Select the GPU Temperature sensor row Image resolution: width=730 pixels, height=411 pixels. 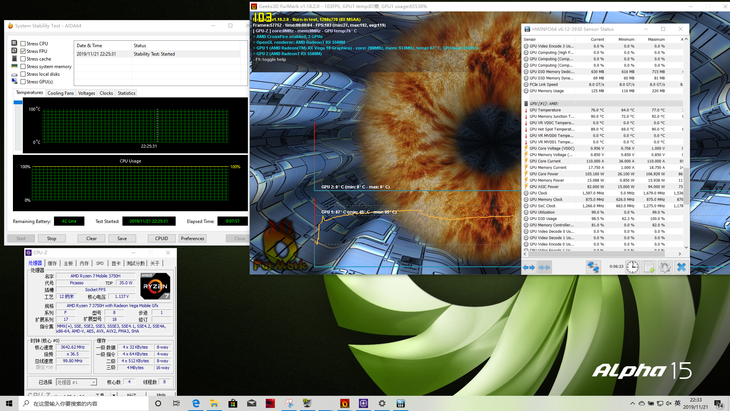(603, 110)
